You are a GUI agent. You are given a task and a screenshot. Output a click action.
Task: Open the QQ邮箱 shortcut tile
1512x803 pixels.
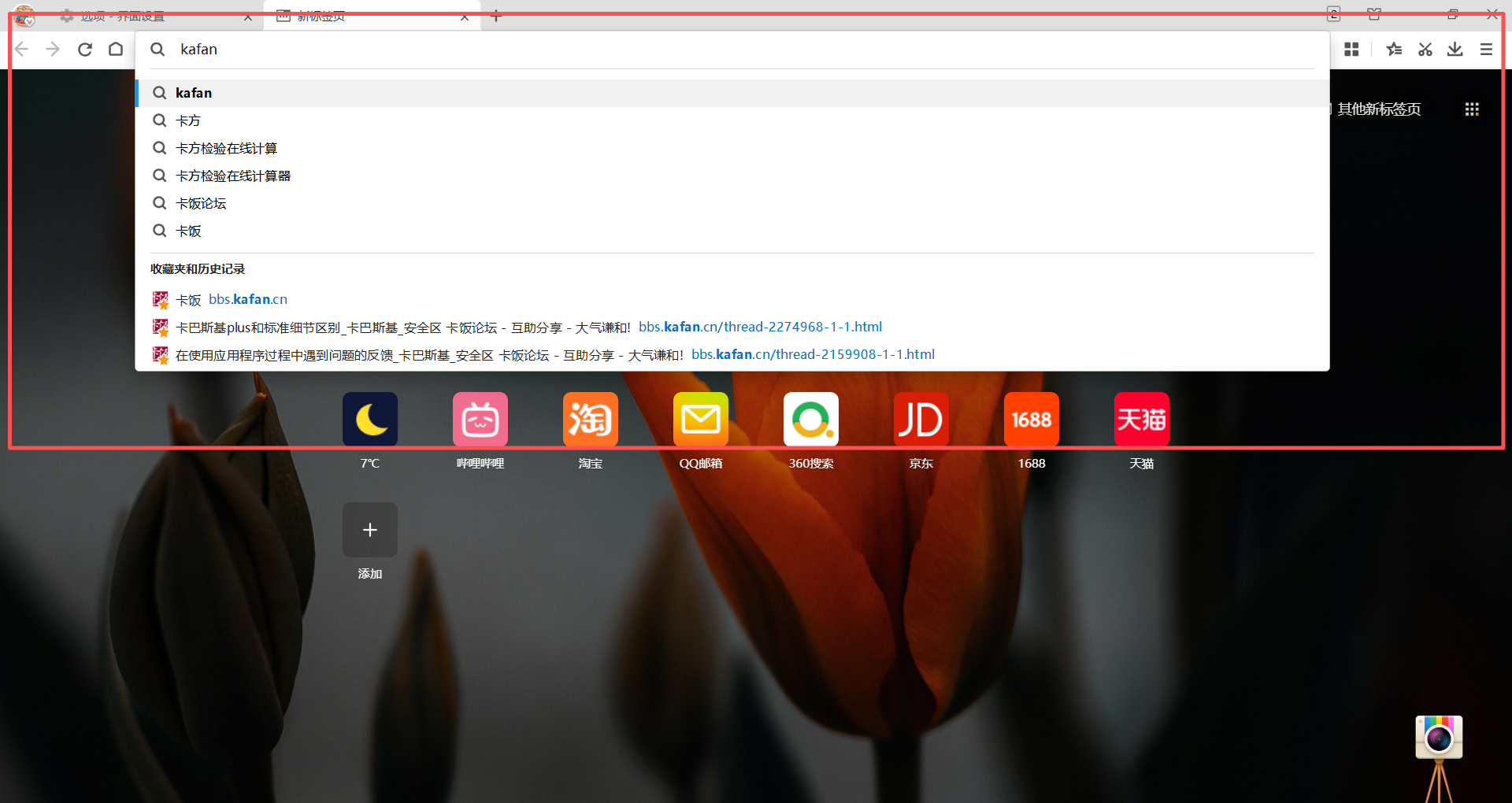pos(700,420)
